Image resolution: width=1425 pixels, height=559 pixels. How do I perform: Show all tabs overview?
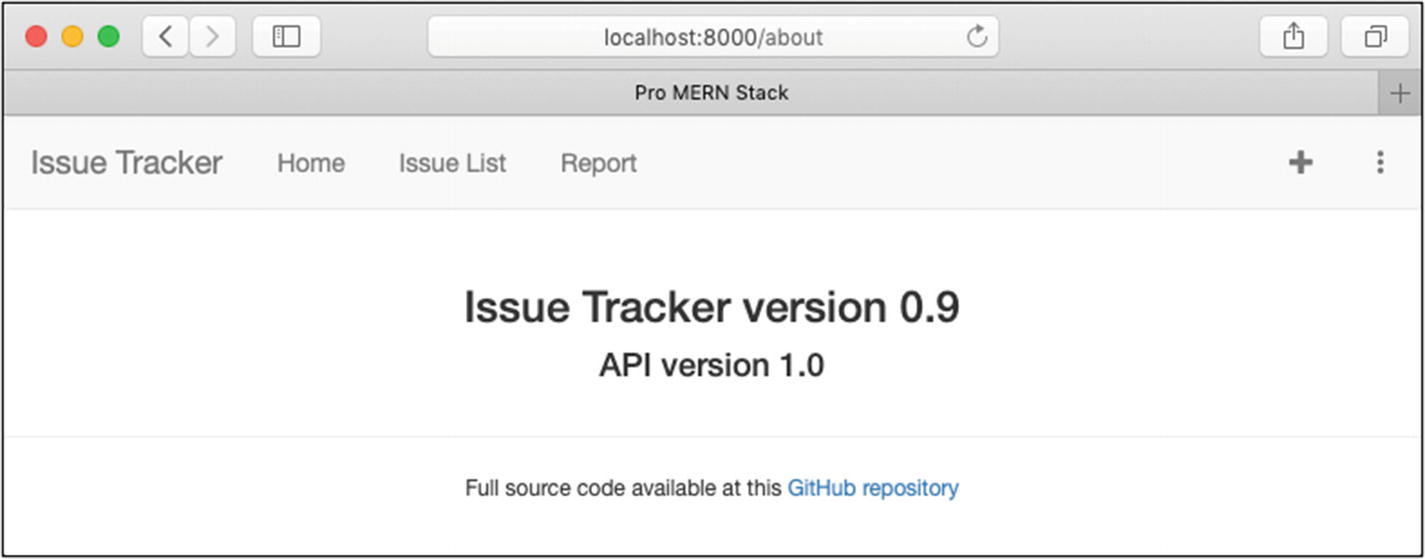[1375, 37]
